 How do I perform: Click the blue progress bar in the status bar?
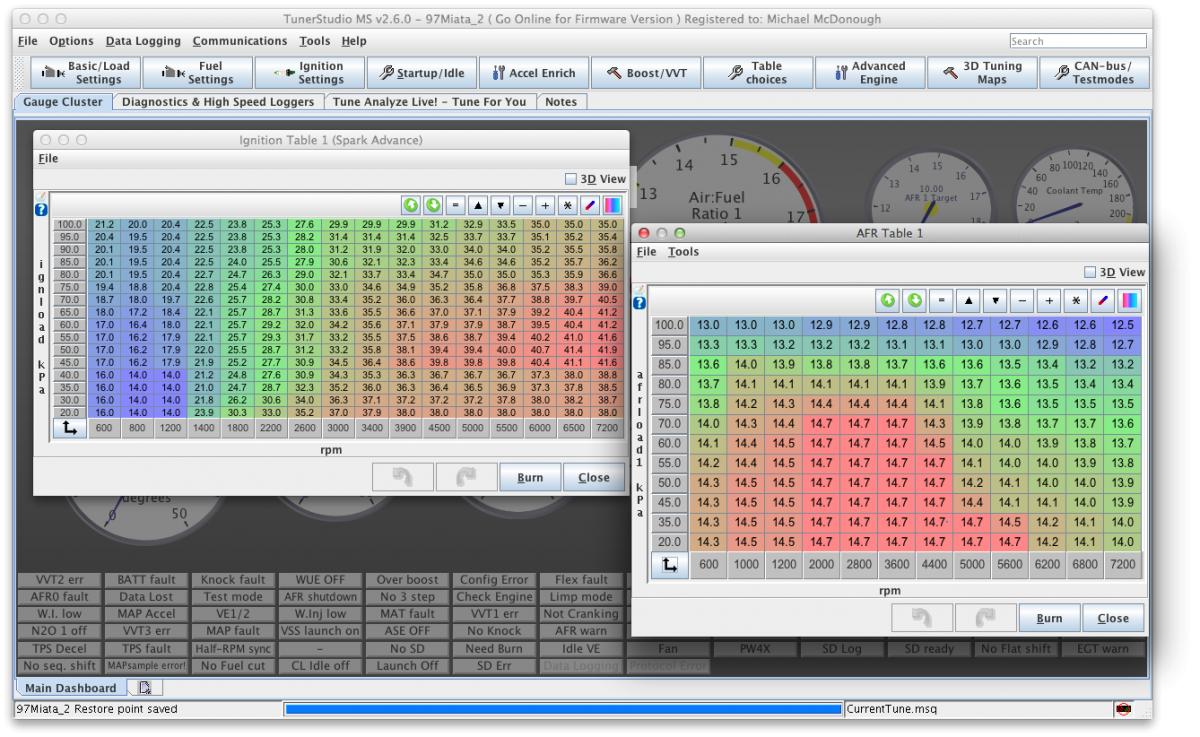tap(562, 709)
